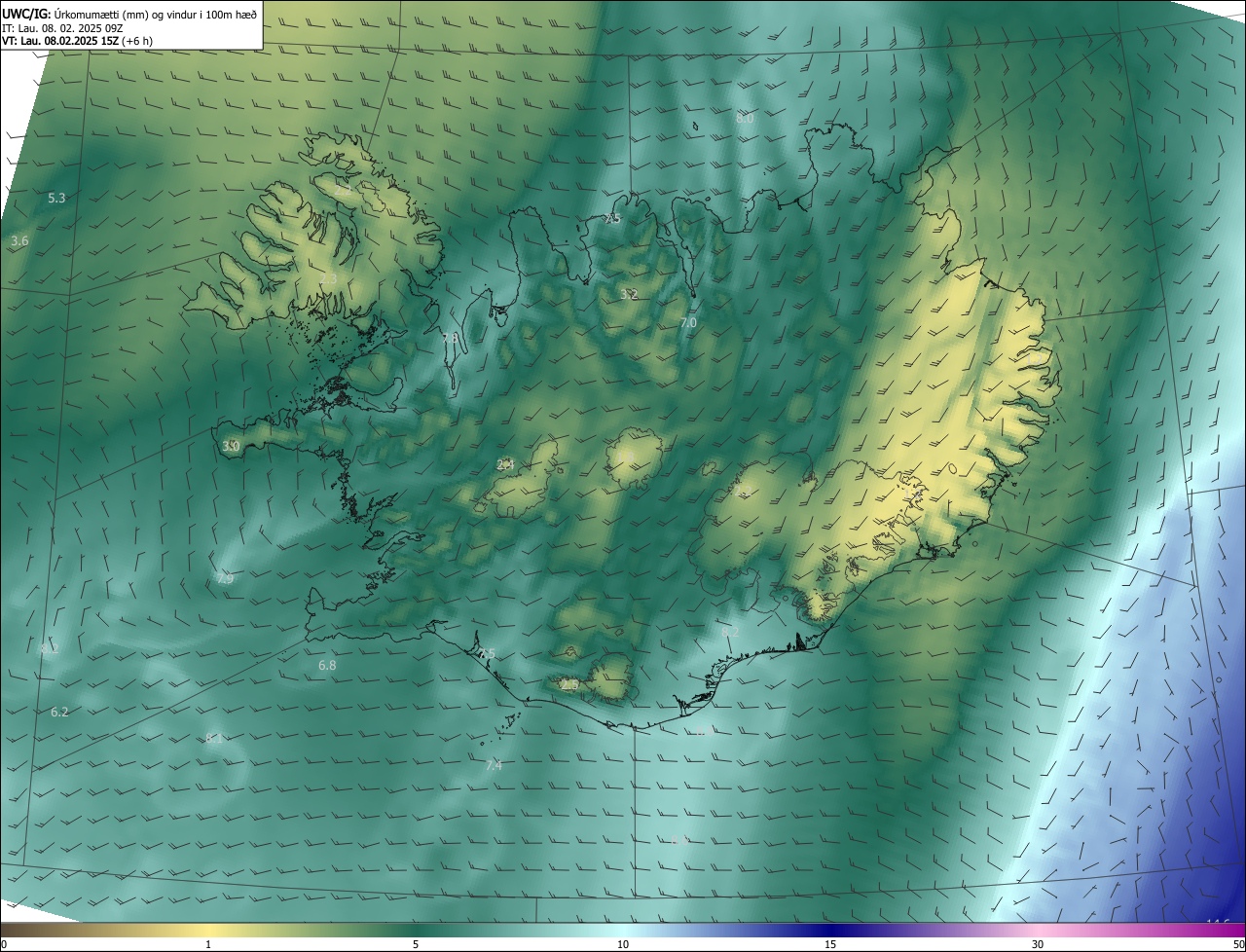Pick the 8.1 value on the map

coord(214,739)
